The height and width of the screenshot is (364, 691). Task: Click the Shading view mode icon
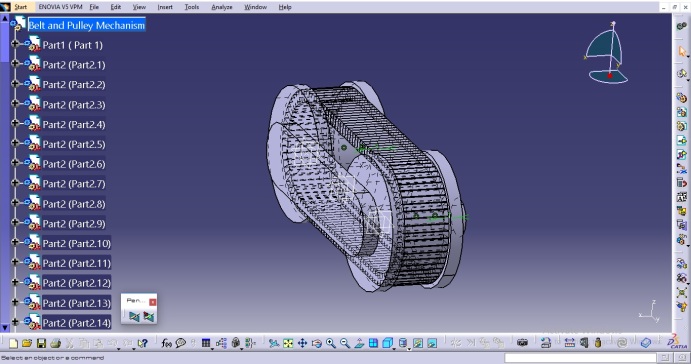coord(402,343)
